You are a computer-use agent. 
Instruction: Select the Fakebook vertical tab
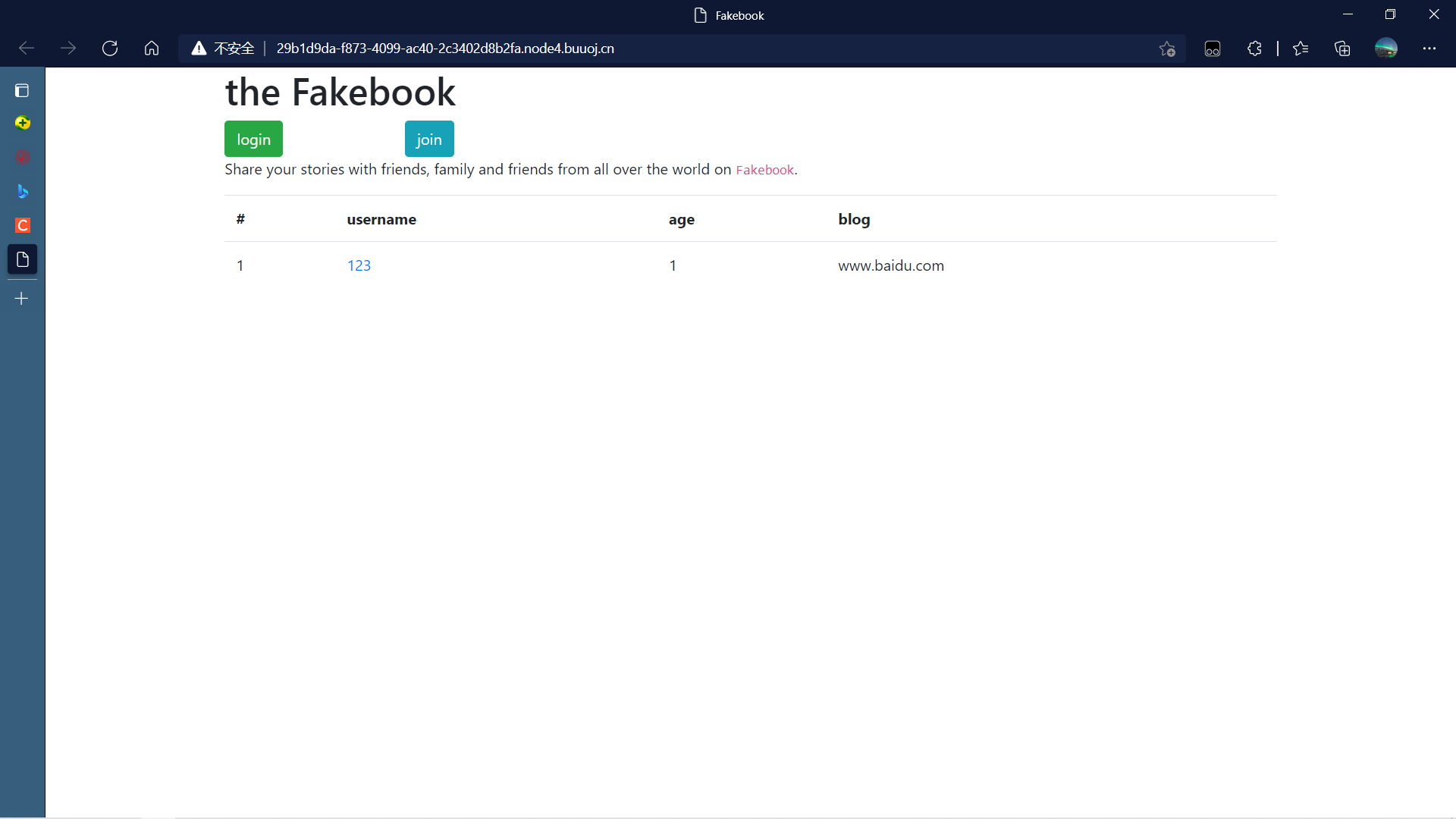coord(22,259)
